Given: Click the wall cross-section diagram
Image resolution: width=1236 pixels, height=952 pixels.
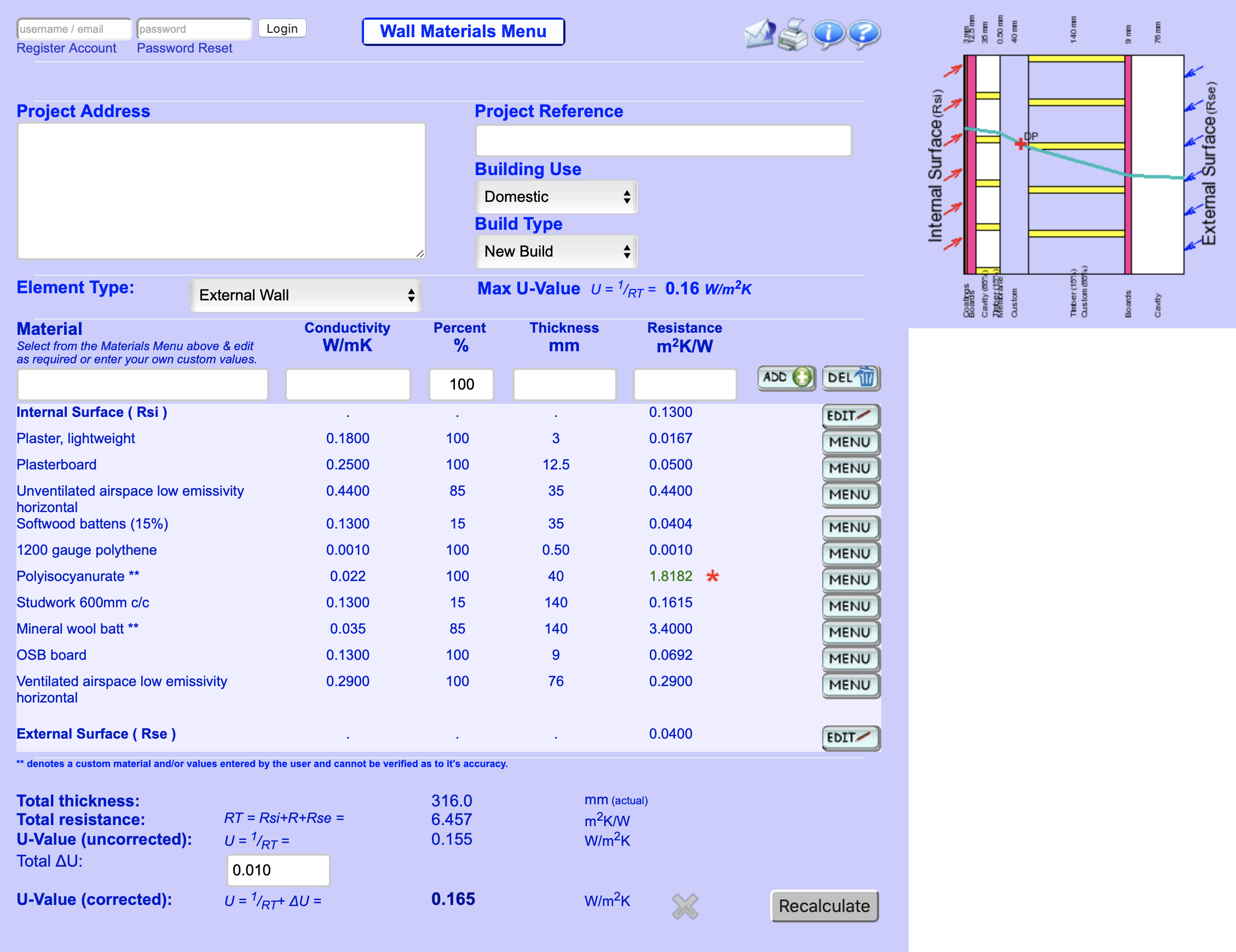Looking at the screenshot, I should pyautogui.click(x=1072, y=164).
